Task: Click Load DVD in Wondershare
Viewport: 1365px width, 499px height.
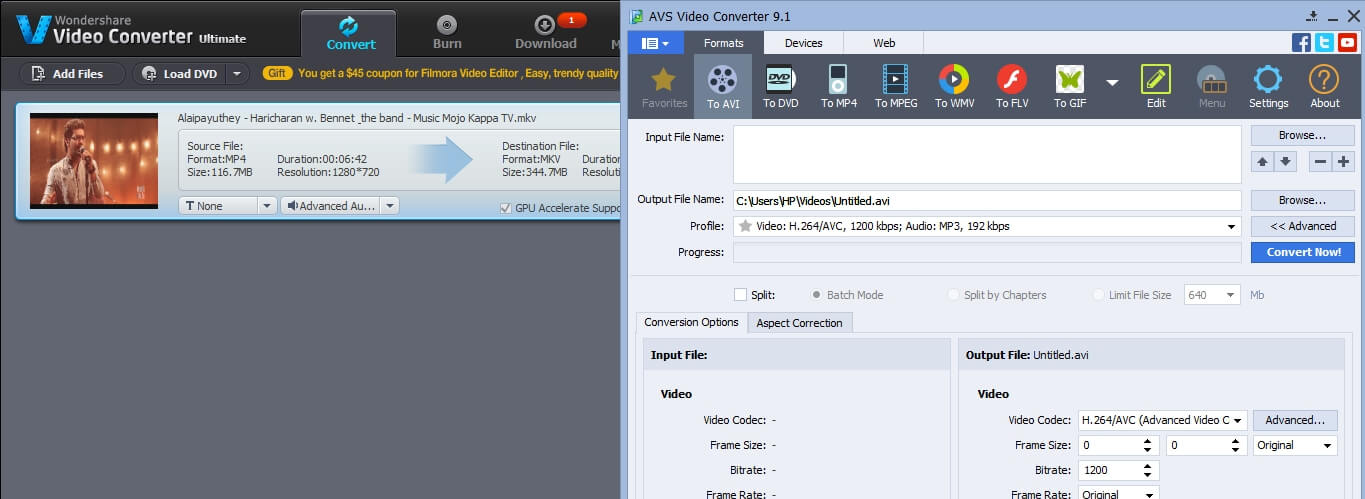Action: click(180, 73)
